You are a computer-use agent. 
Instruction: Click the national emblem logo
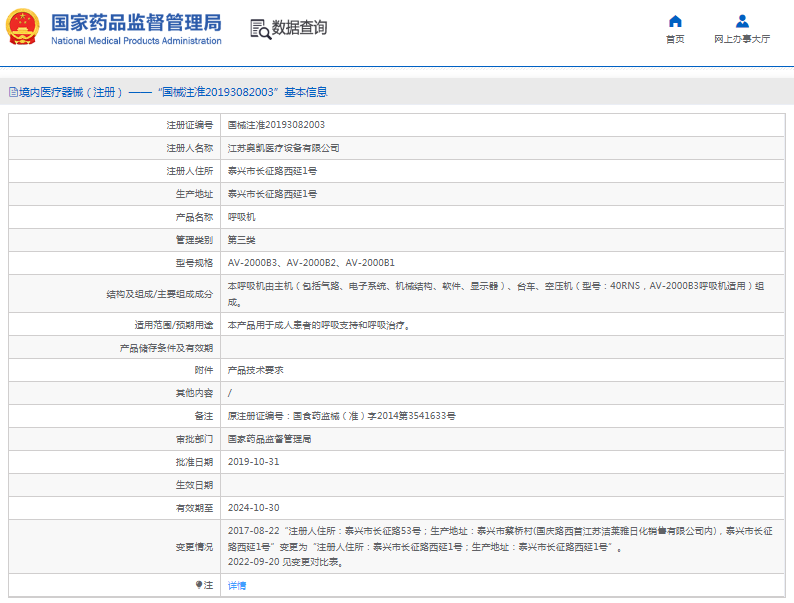[23, 27]
